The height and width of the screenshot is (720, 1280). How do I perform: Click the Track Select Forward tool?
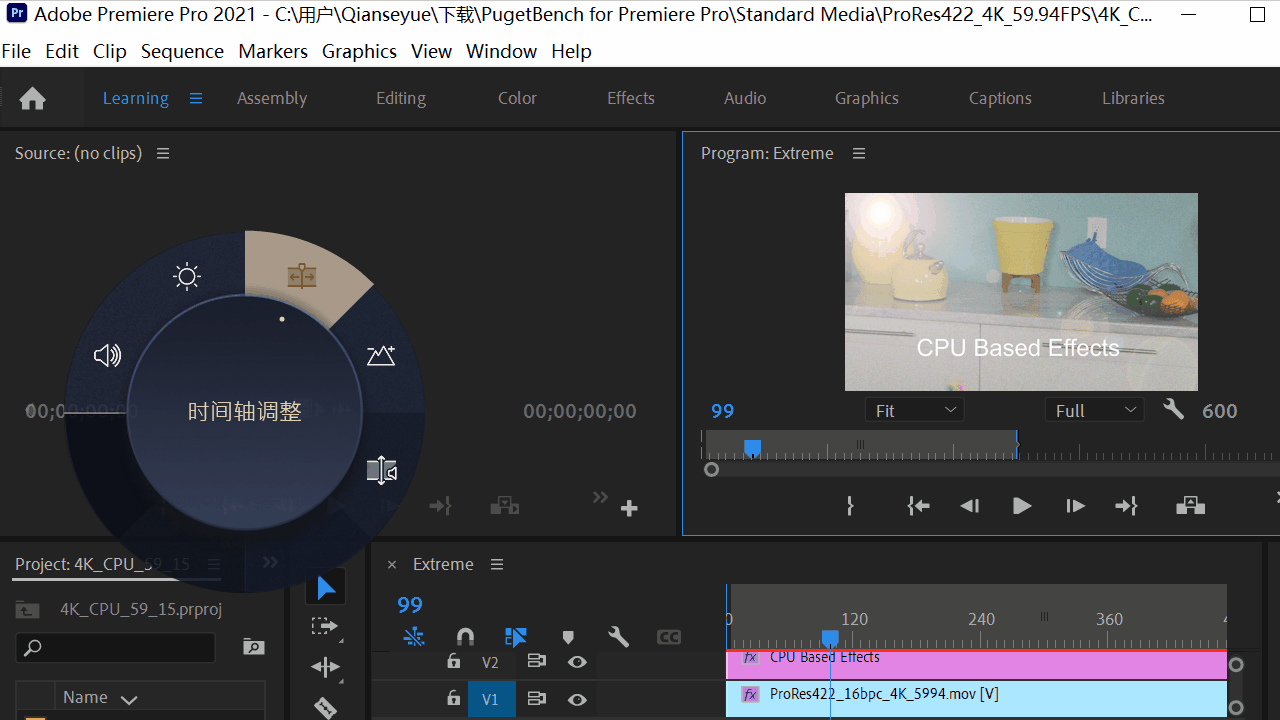click(x=325, y=626)
